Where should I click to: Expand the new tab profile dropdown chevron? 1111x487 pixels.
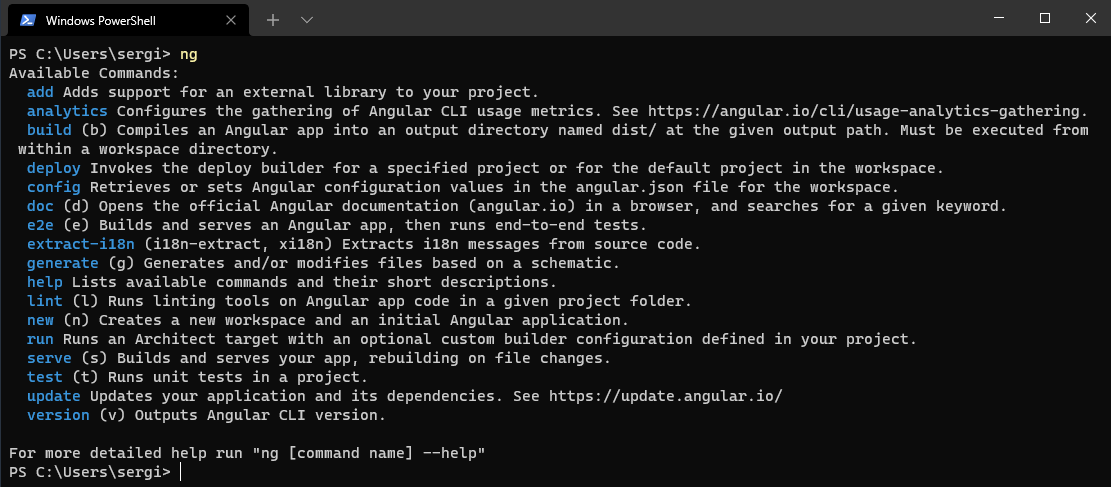click(307, 21)
